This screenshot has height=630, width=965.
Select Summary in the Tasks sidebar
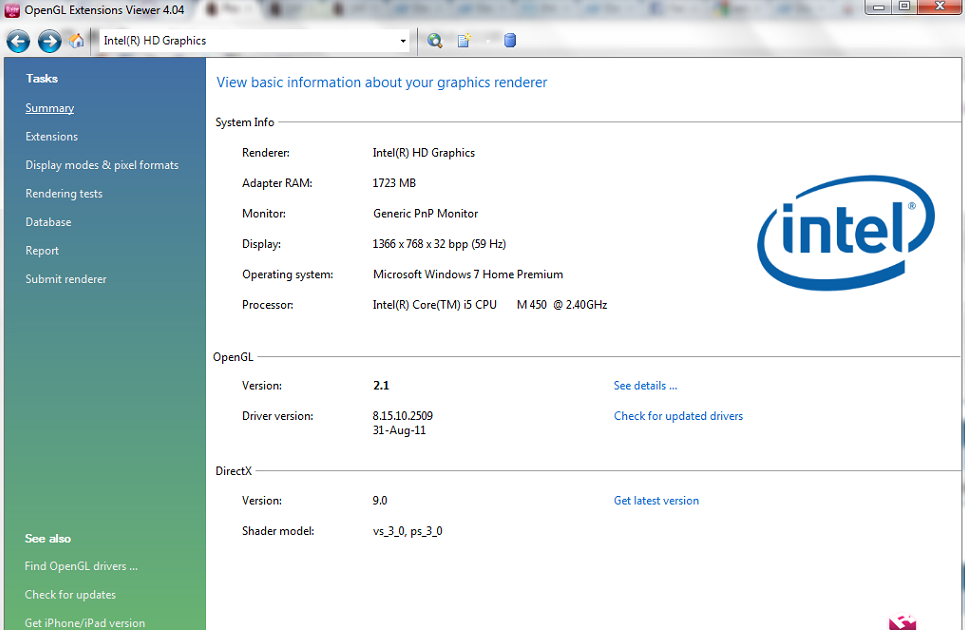coord(50,108)
